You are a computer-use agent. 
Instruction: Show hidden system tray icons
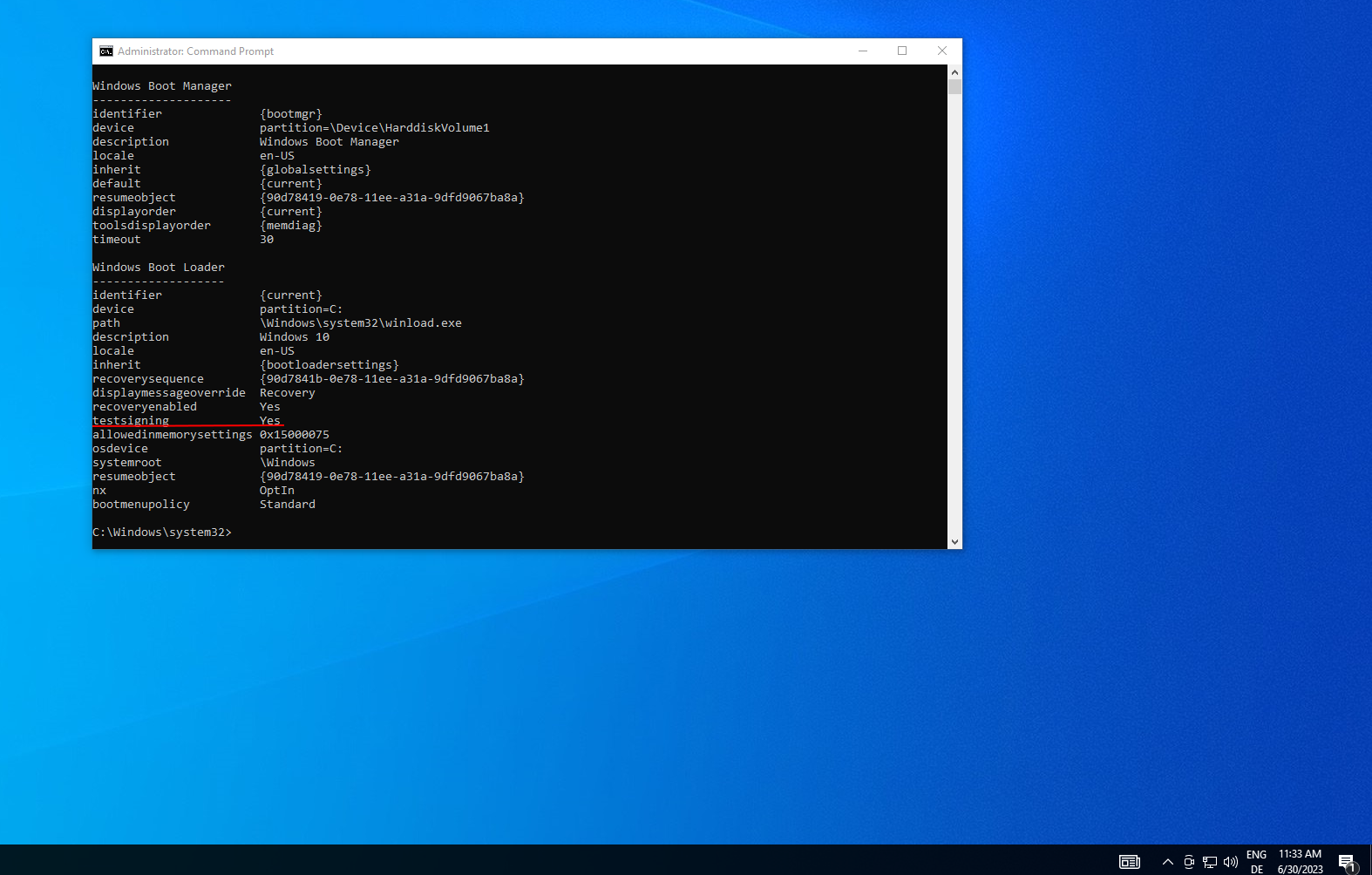click(x=1168, y=862)
